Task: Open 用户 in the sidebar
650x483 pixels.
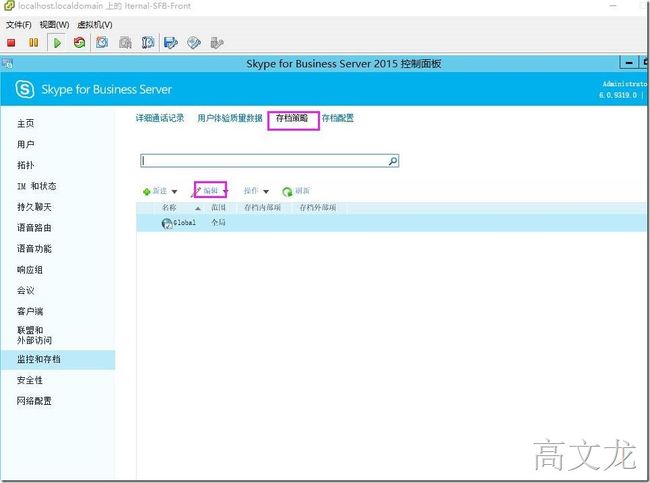Action: click(25, 144)
